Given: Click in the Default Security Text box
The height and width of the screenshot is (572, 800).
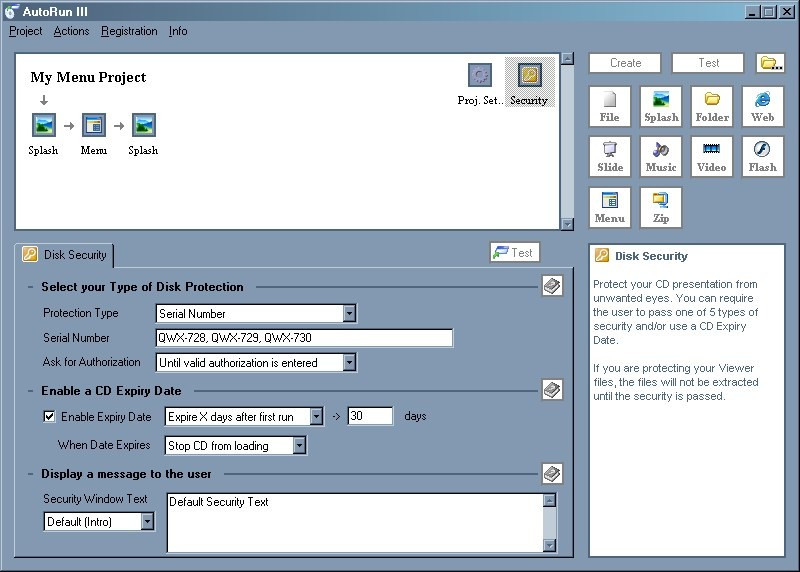Looking at the screenshot, I should (355, 522).
